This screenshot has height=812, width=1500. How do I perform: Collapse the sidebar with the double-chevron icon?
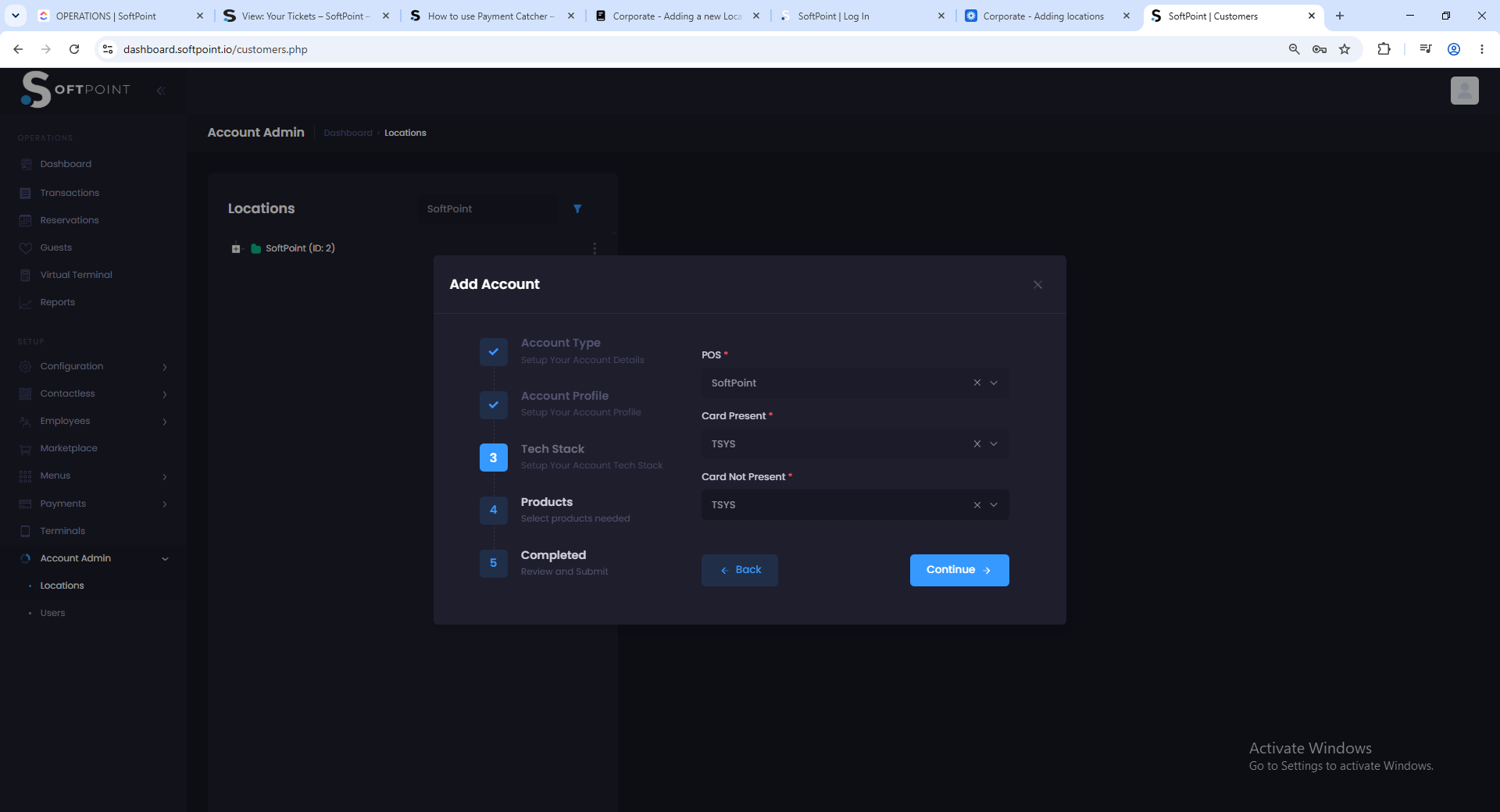[161, 91]
